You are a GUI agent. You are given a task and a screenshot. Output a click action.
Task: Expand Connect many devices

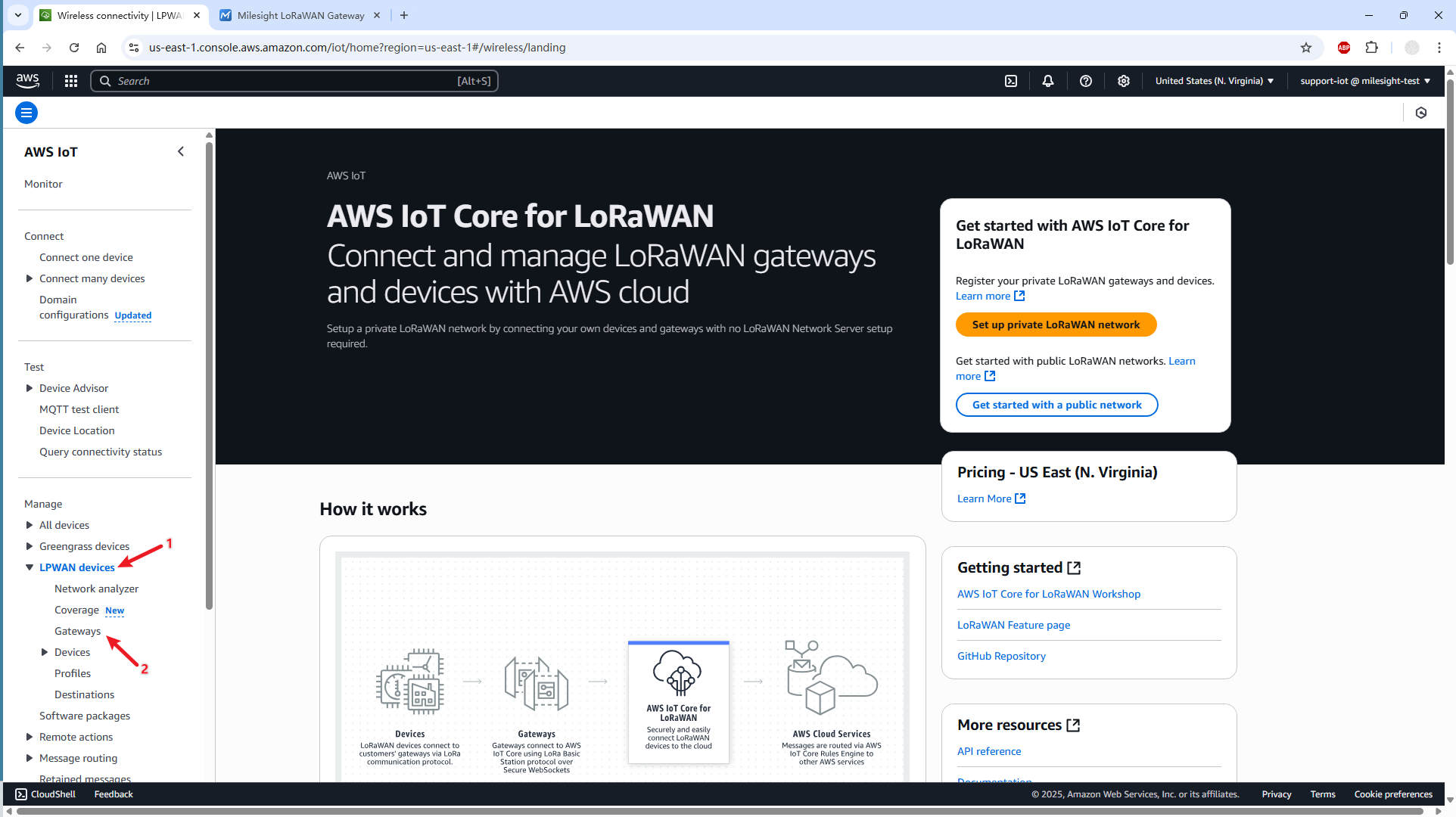coord(30,278)
